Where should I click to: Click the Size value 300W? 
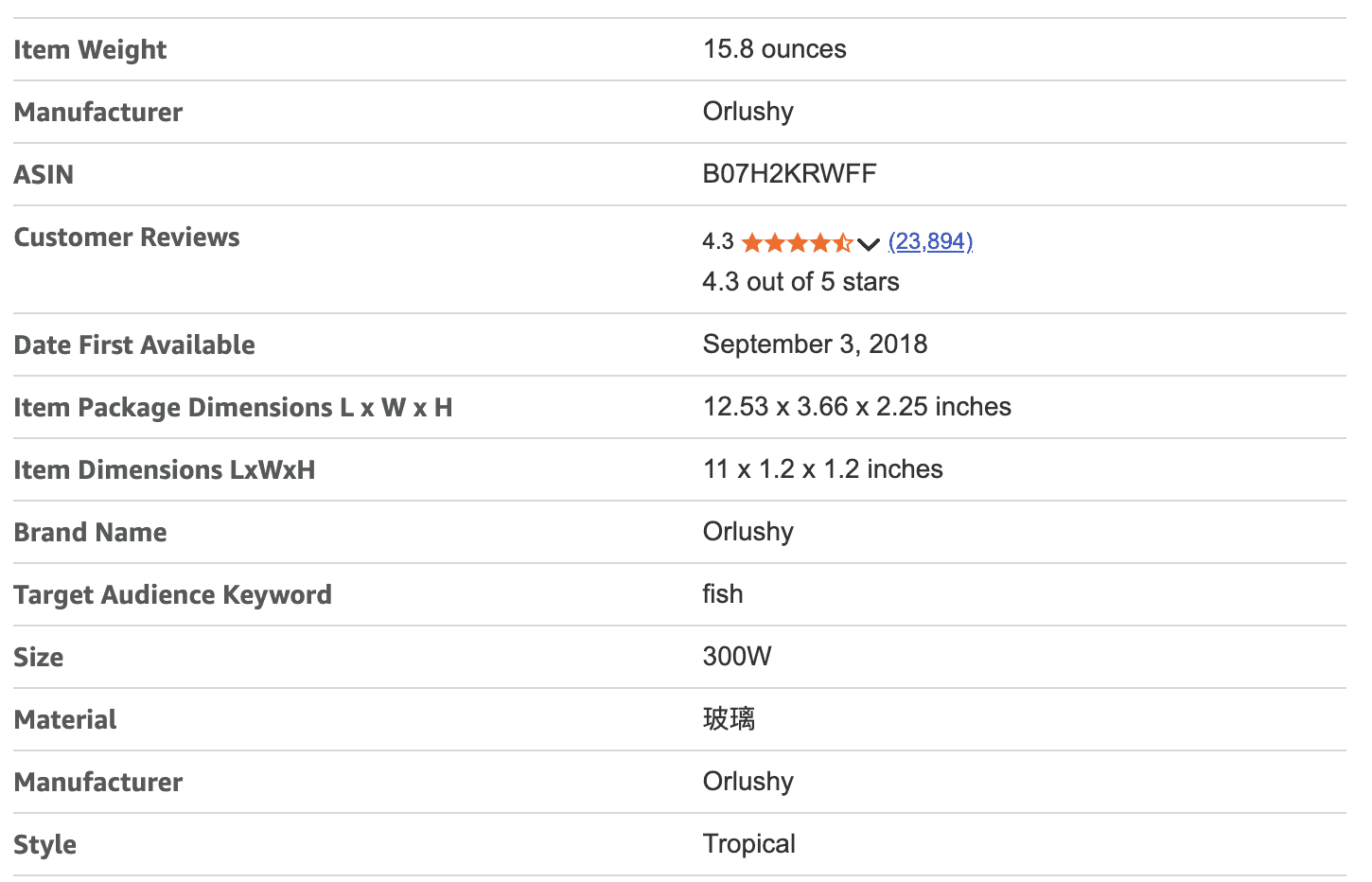point(737,657)
